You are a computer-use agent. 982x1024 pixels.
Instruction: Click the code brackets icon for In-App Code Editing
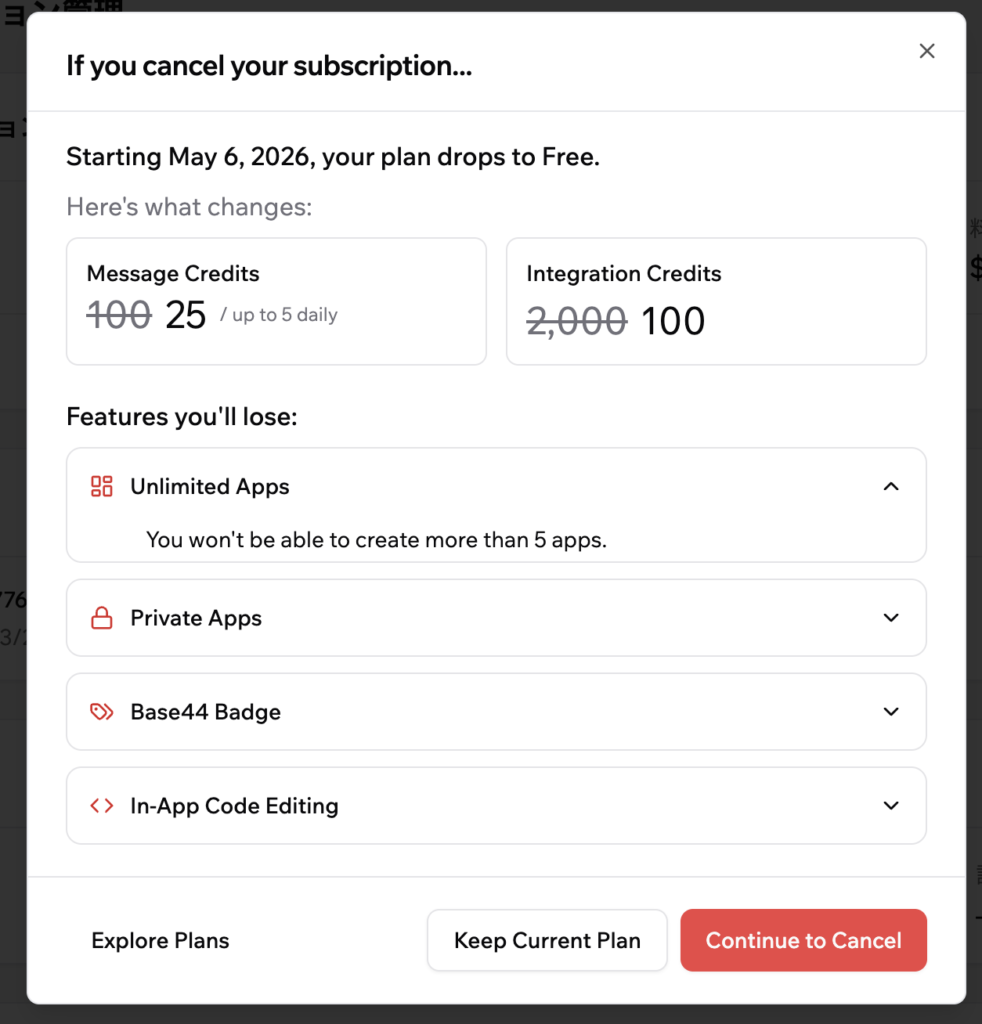102,806
